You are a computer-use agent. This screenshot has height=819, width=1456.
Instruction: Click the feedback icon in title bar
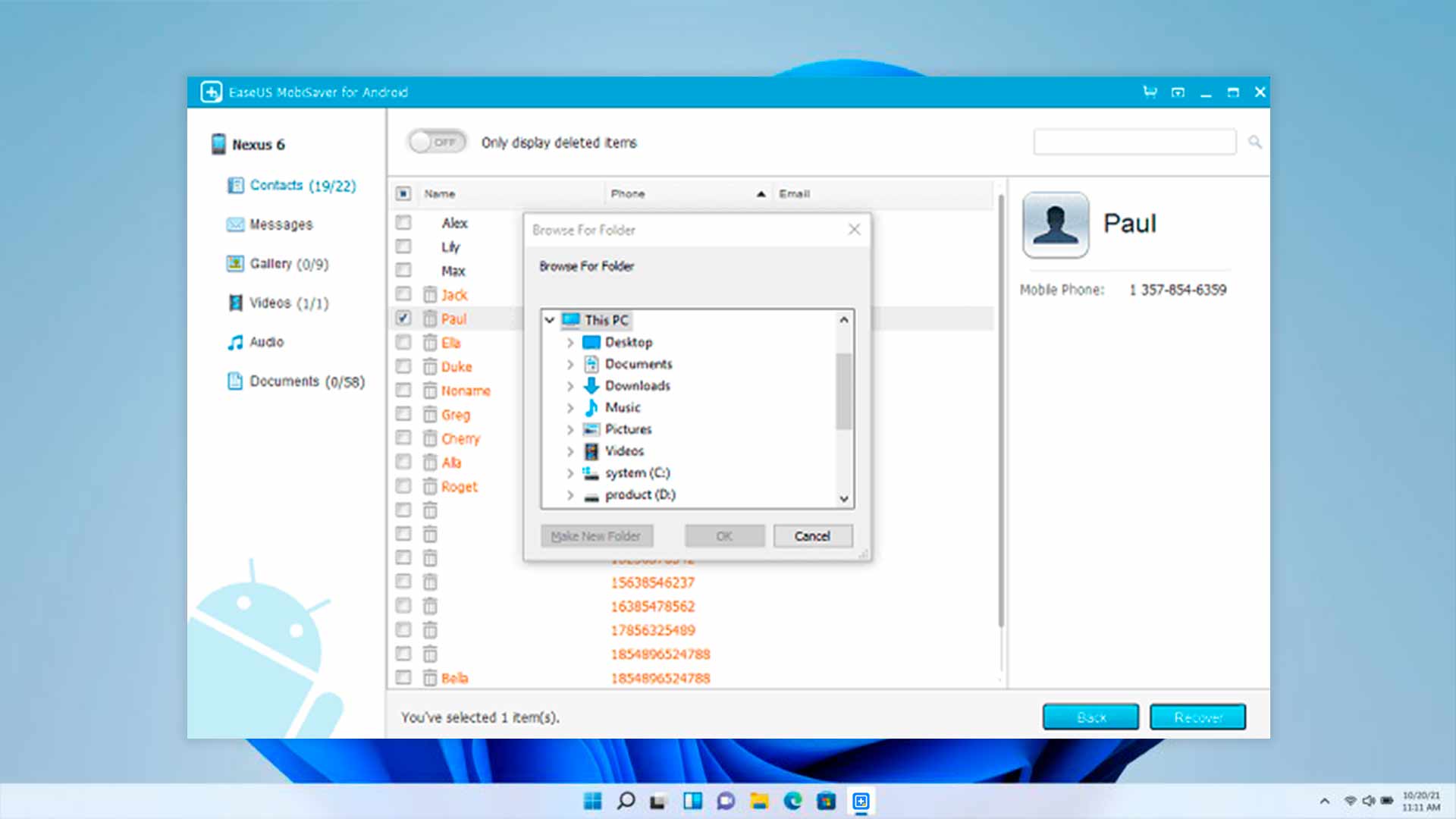coord(1178,92)
